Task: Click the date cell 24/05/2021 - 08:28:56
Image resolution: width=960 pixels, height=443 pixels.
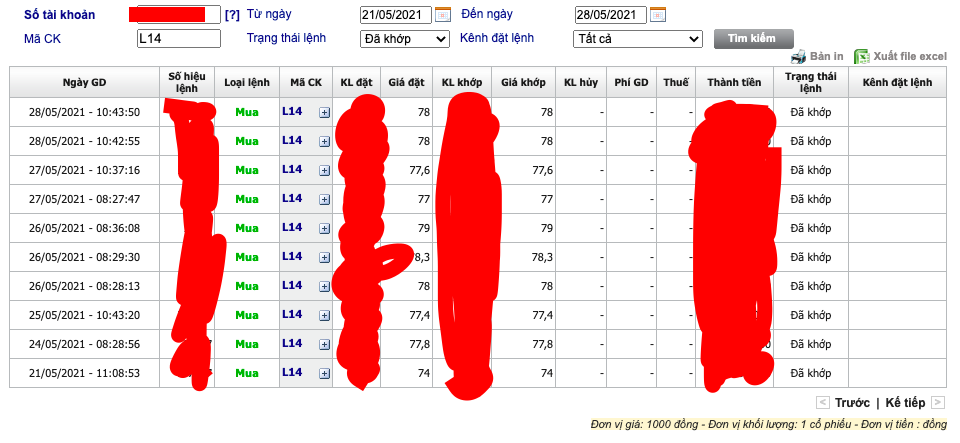Action: pyautogui.click(x=84, y=344)
